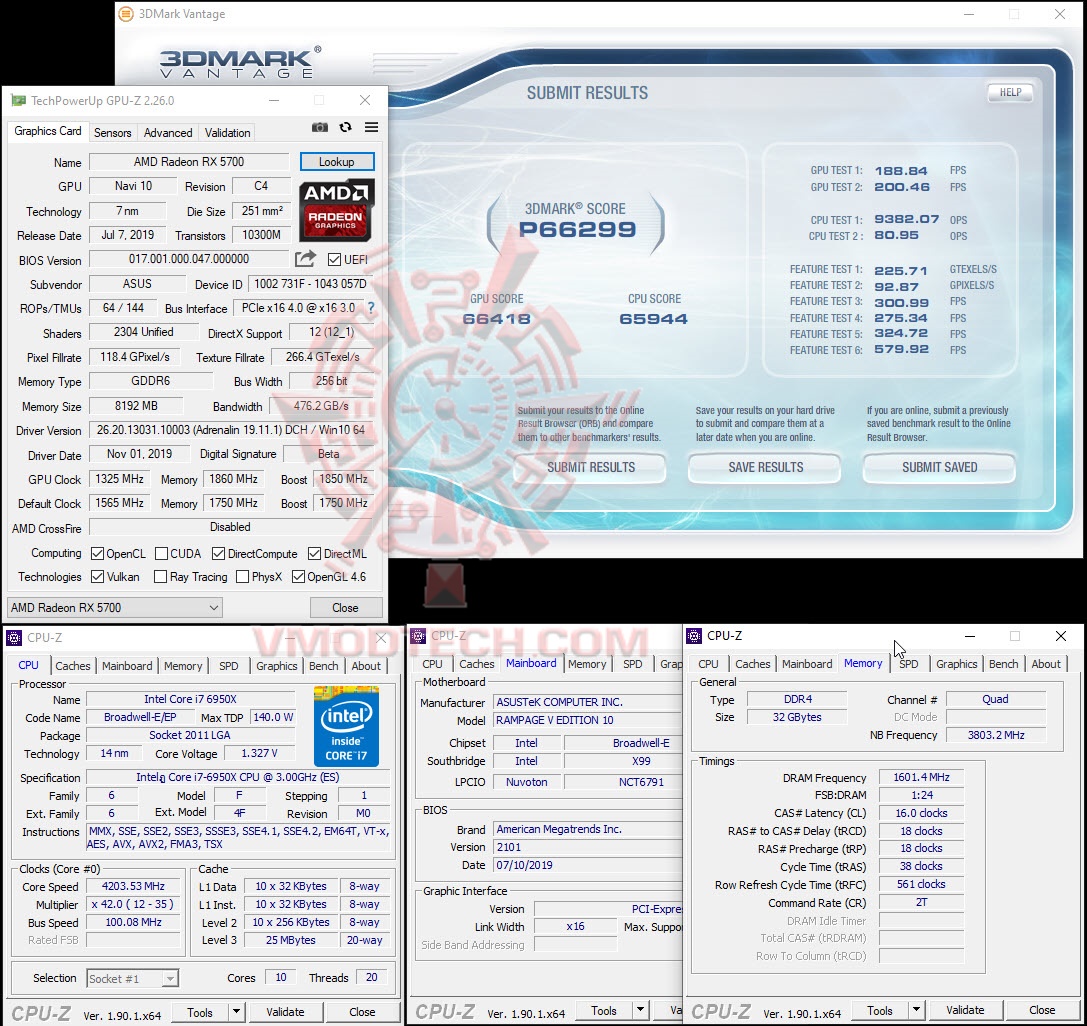
Task: Toggle the Ray Tracing checkbox
Action: [160, 577]
